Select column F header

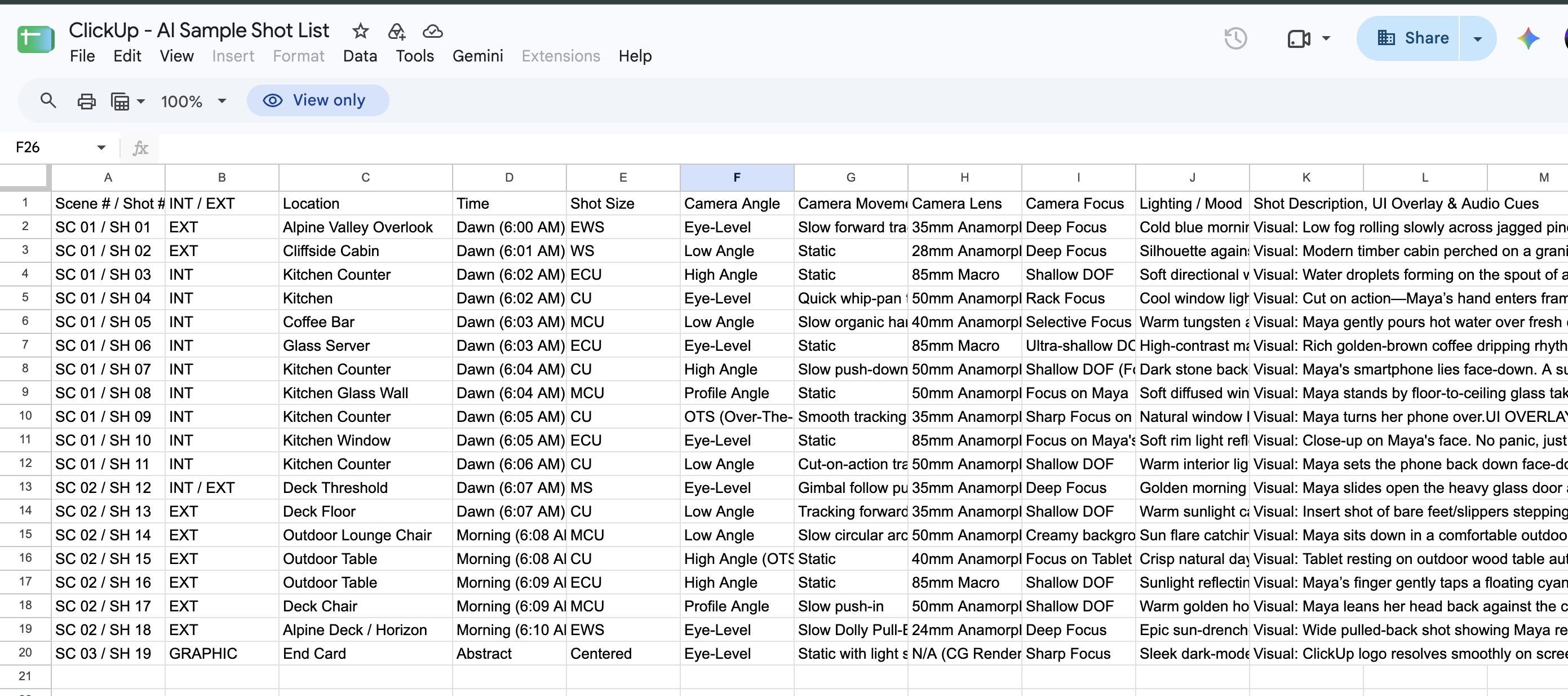pos(737,177)
